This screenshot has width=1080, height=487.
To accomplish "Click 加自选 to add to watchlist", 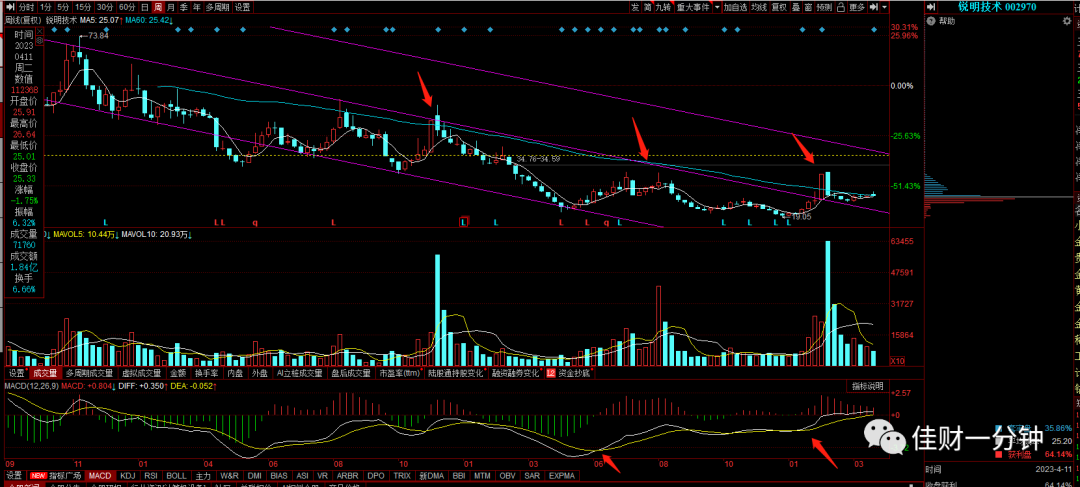I will click(x=736, y=7).
